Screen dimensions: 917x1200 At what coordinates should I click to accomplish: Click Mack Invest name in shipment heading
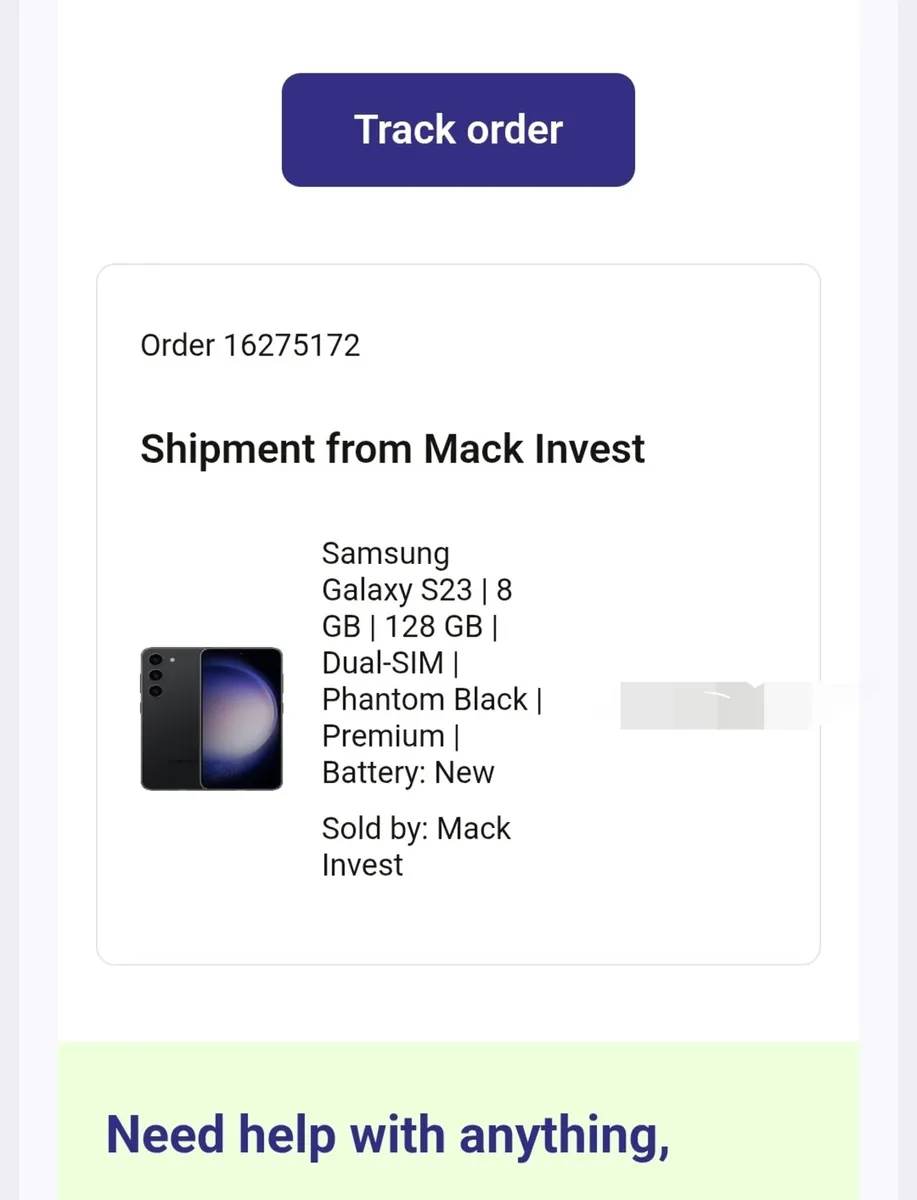534,449
